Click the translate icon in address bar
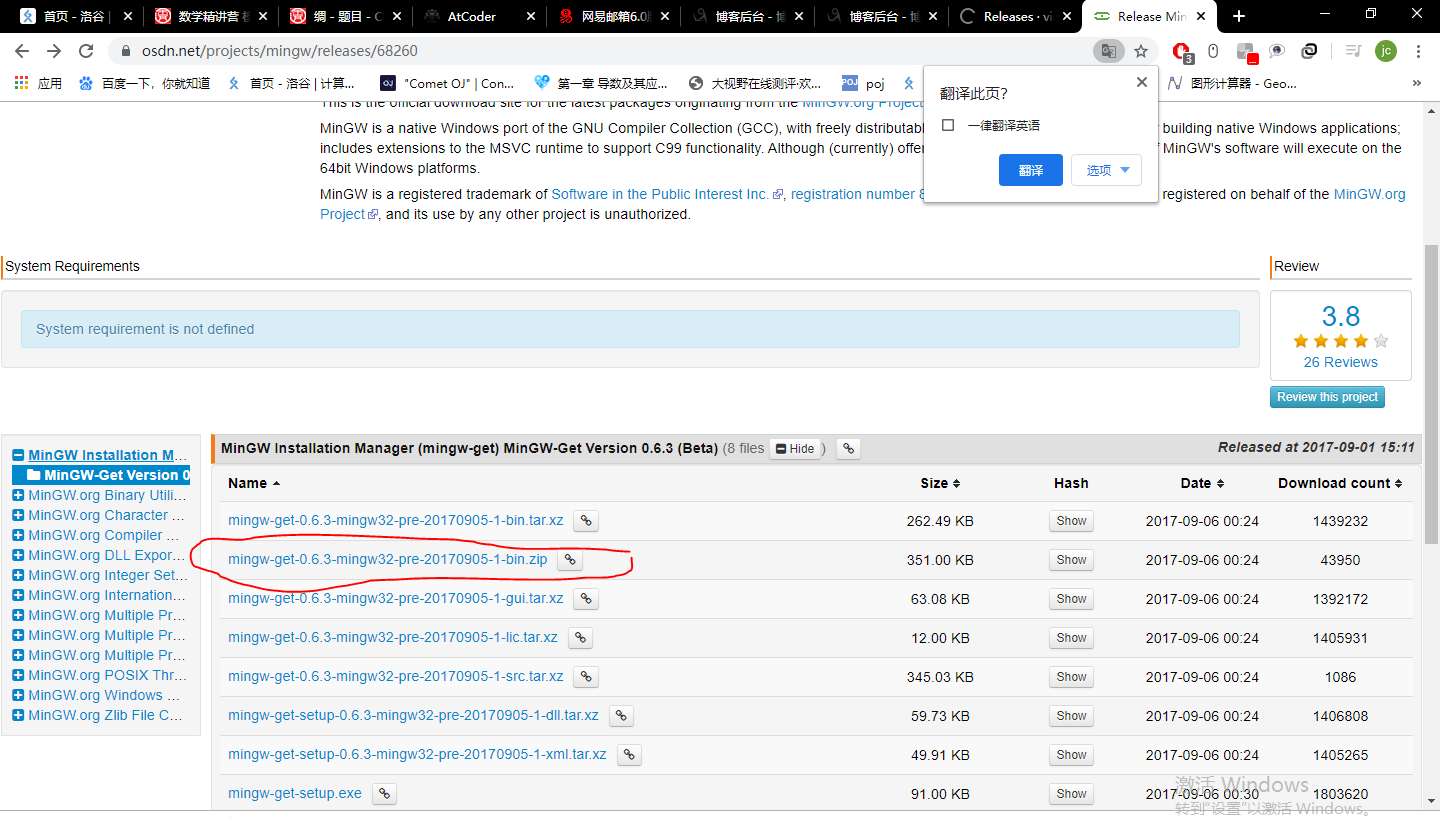Viewport: 1440px width, 818px height. [1108, 51]
